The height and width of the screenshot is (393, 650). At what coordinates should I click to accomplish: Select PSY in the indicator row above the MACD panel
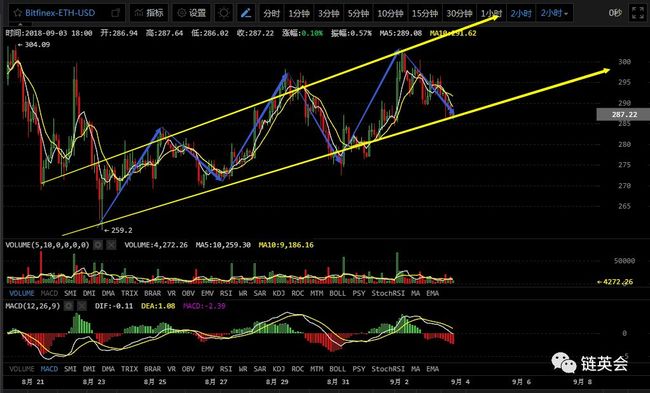[359, 293]
